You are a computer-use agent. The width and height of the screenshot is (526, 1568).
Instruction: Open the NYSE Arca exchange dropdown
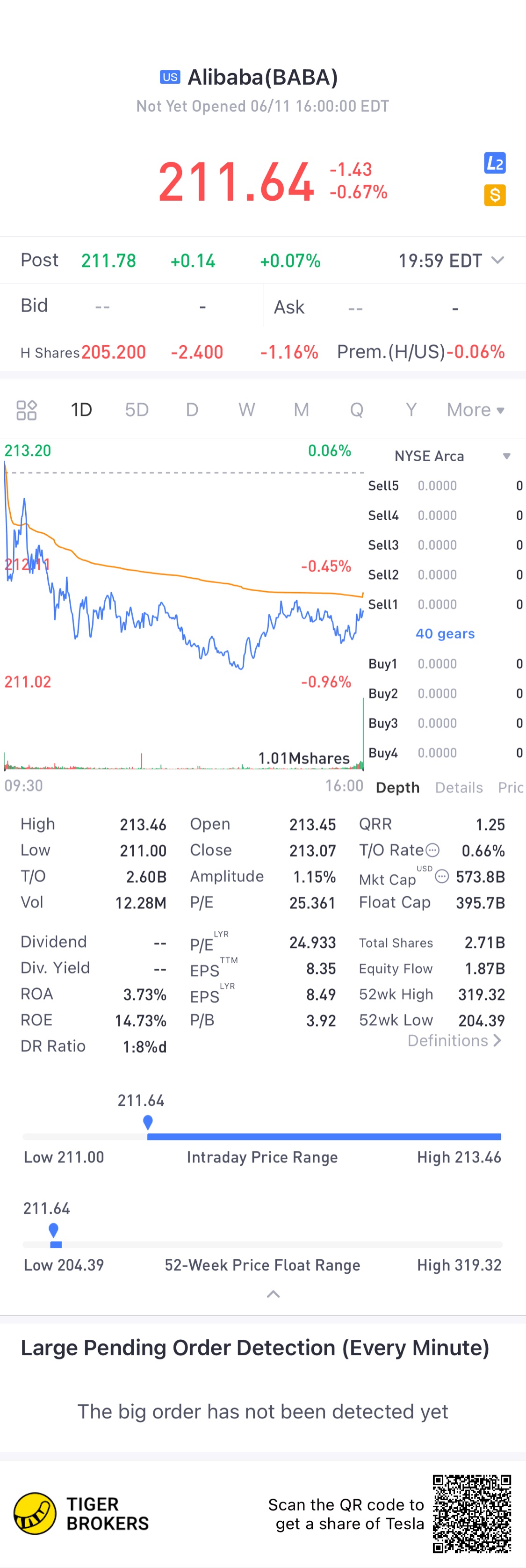[506, 456]
